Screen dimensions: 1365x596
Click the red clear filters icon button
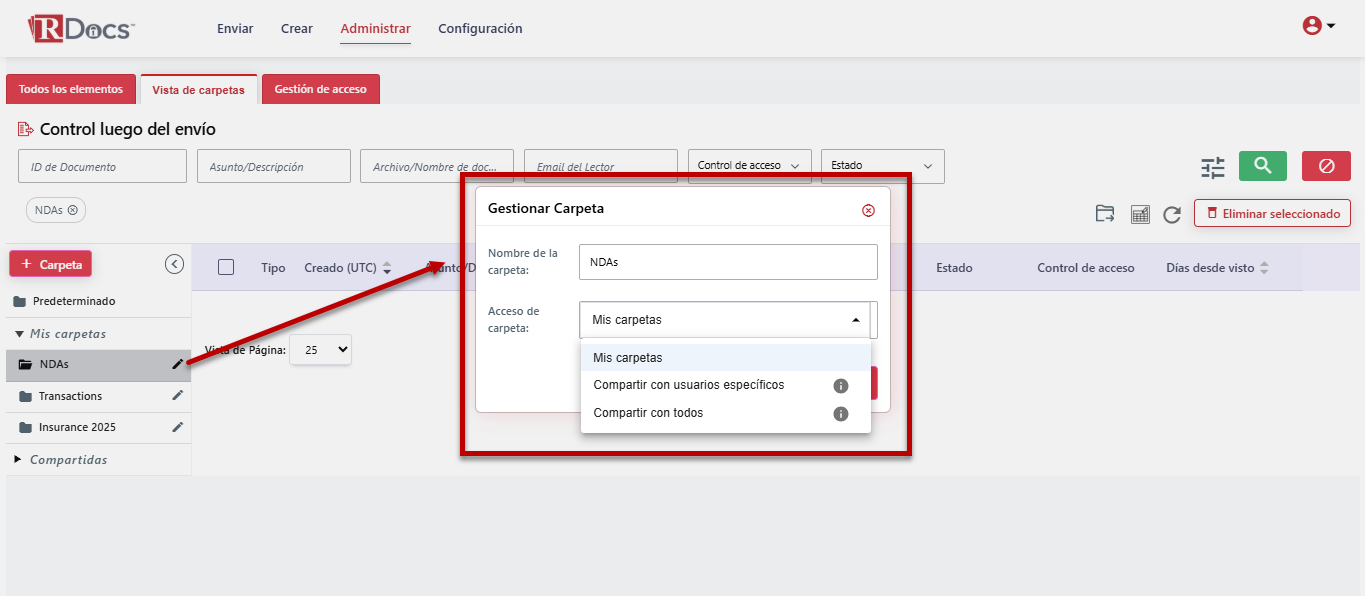[1326, 166]
